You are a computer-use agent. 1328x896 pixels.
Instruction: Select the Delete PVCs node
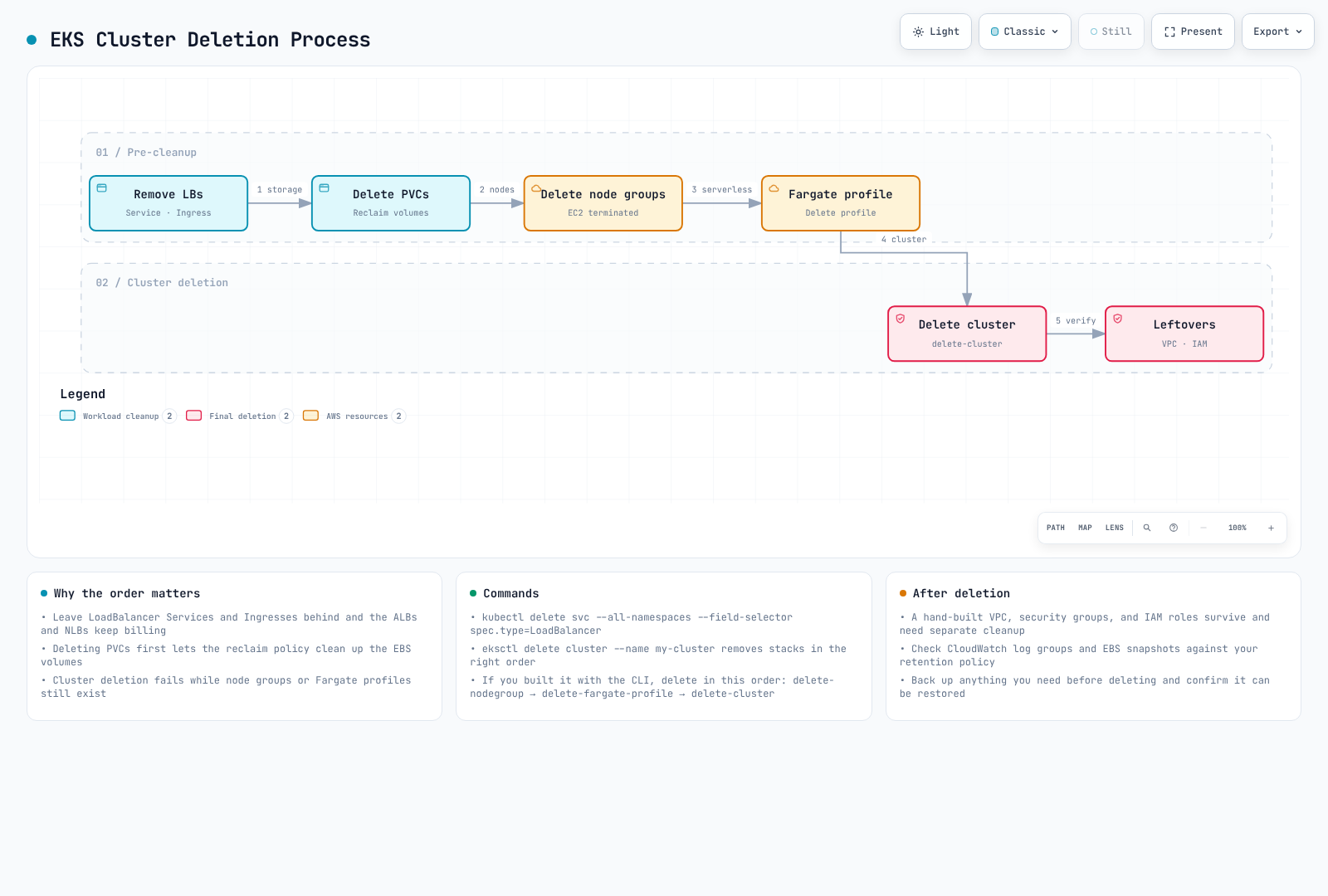tap(391, 203)
